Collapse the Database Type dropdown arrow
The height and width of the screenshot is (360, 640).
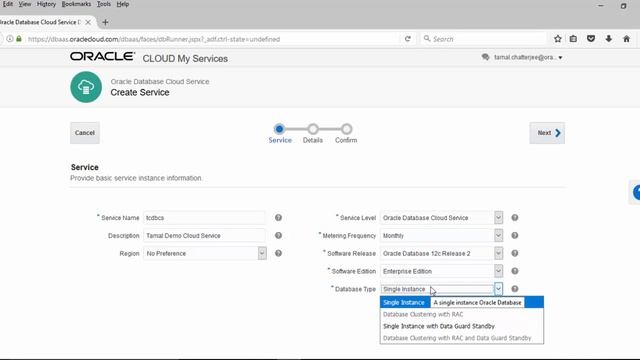(498, 289)
